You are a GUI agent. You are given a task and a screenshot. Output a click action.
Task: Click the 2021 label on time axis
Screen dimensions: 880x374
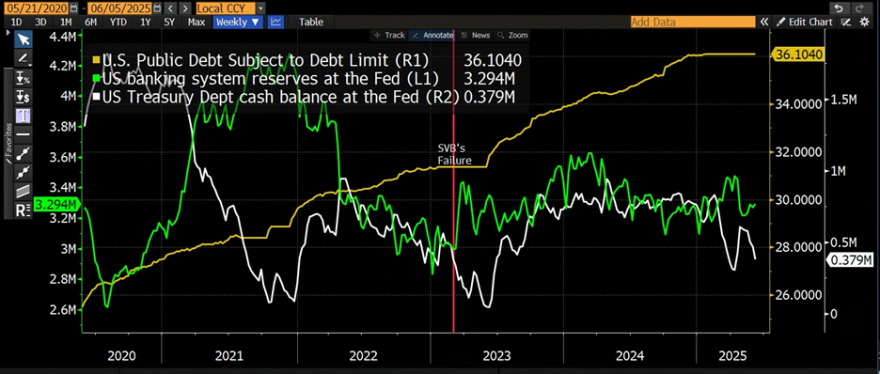pyautogui.click(x=229, y=355)
